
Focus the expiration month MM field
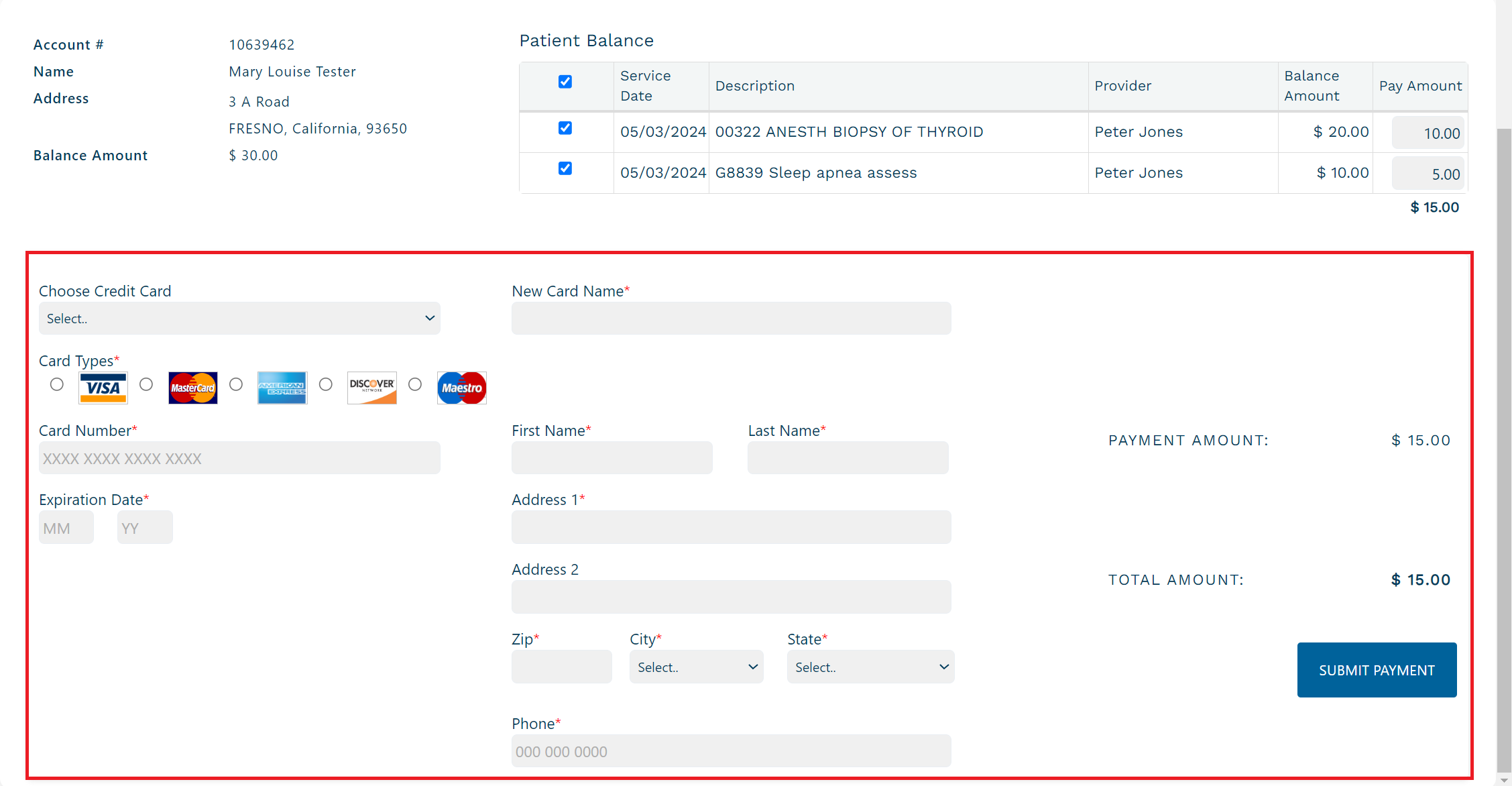pyautogui.click(x=66, y=528)
